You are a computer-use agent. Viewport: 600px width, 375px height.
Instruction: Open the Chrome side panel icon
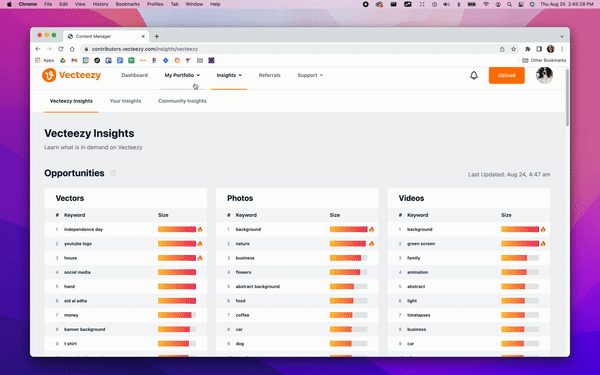[x=539, y=49]
